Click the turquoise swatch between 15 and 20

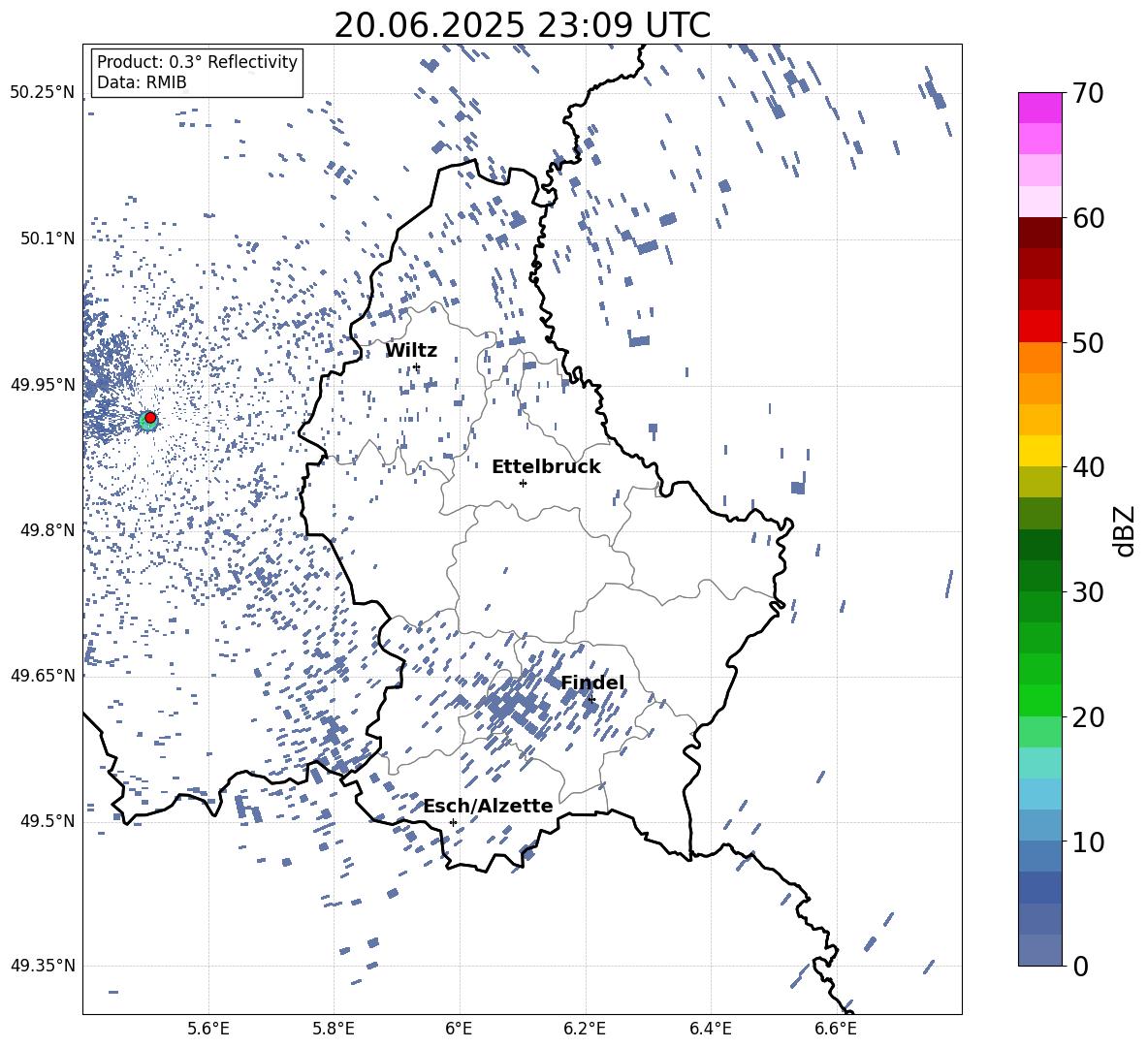tap(1040, 763)
